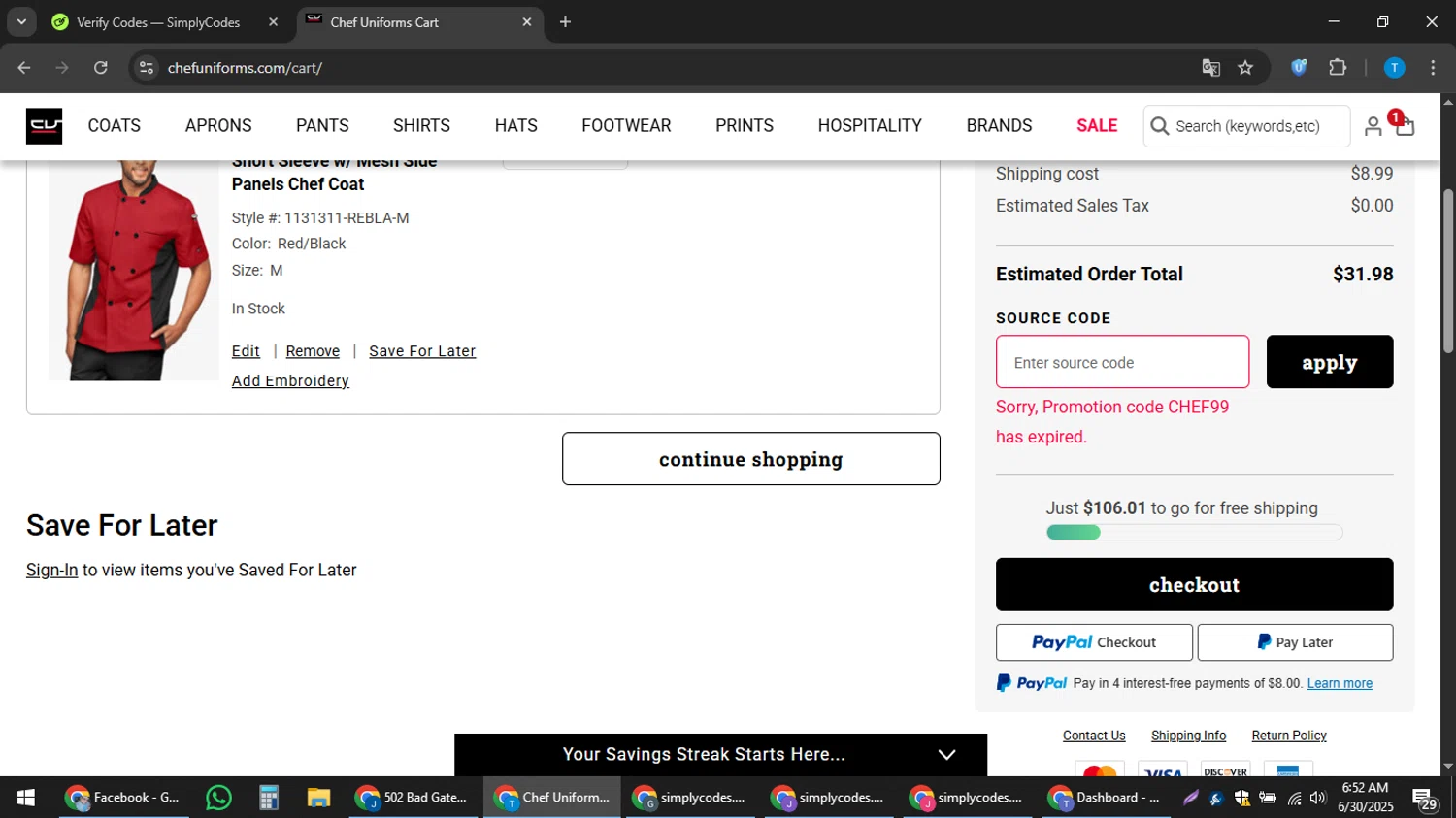Open the Return Policy link
The height and width of the screenshot is (818, 1456).
[x=1289, y=736]
